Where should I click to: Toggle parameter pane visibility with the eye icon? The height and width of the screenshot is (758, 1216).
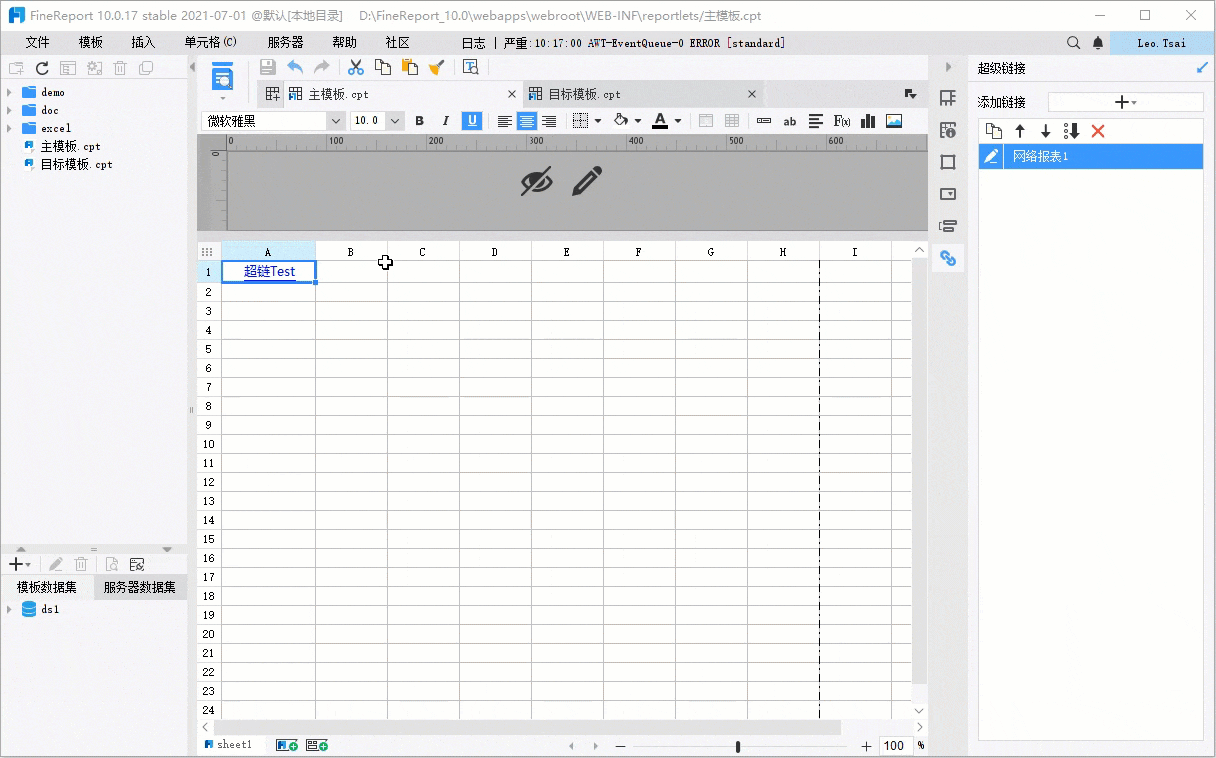pos(537,181)
